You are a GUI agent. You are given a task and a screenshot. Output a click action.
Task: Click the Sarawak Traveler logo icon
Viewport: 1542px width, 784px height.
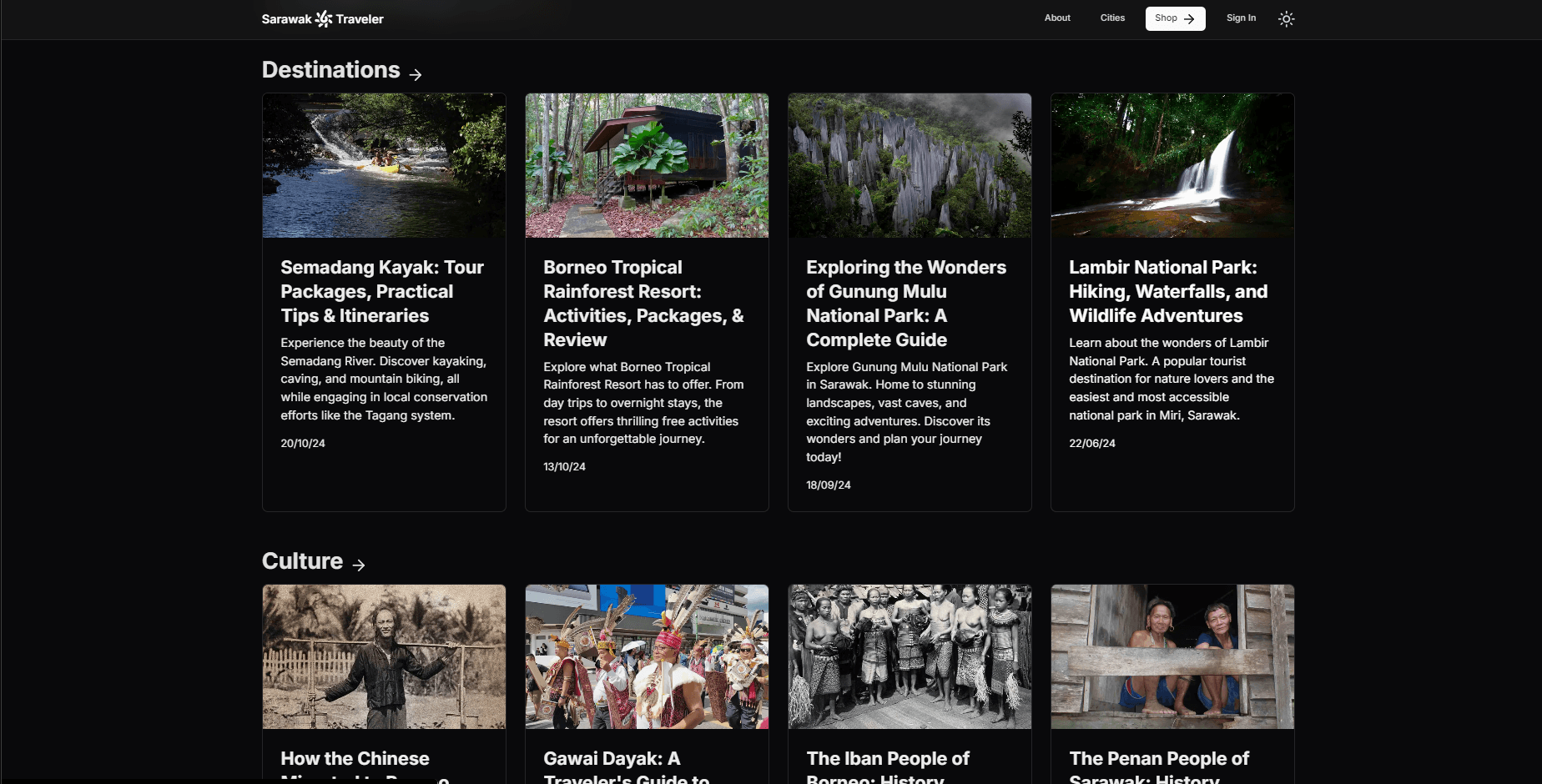(324, 18)
